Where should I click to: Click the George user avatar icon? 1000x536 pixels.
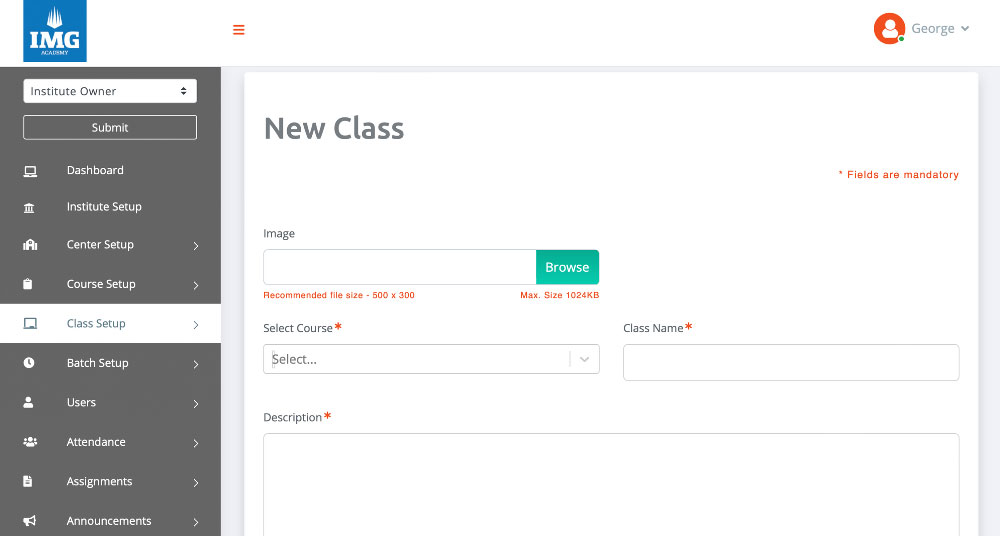coord(888,29)
